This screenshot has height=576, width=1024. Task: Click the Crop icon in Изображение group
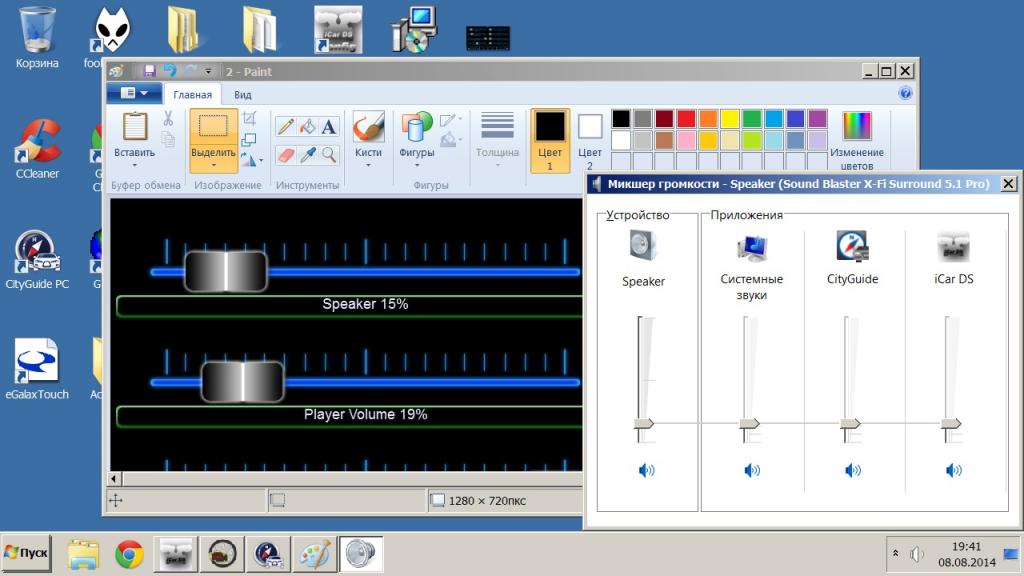(x=249, y=119)
